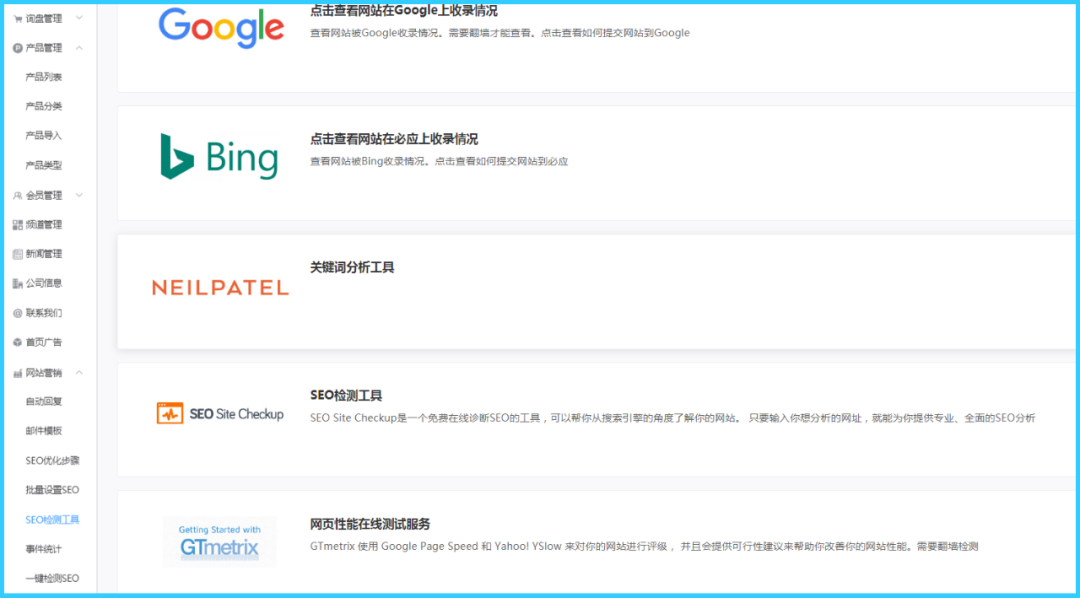Screen dimensions: 1080x598
Task: Select 产品类型 menu item
Action: click(x=43, y=165)
